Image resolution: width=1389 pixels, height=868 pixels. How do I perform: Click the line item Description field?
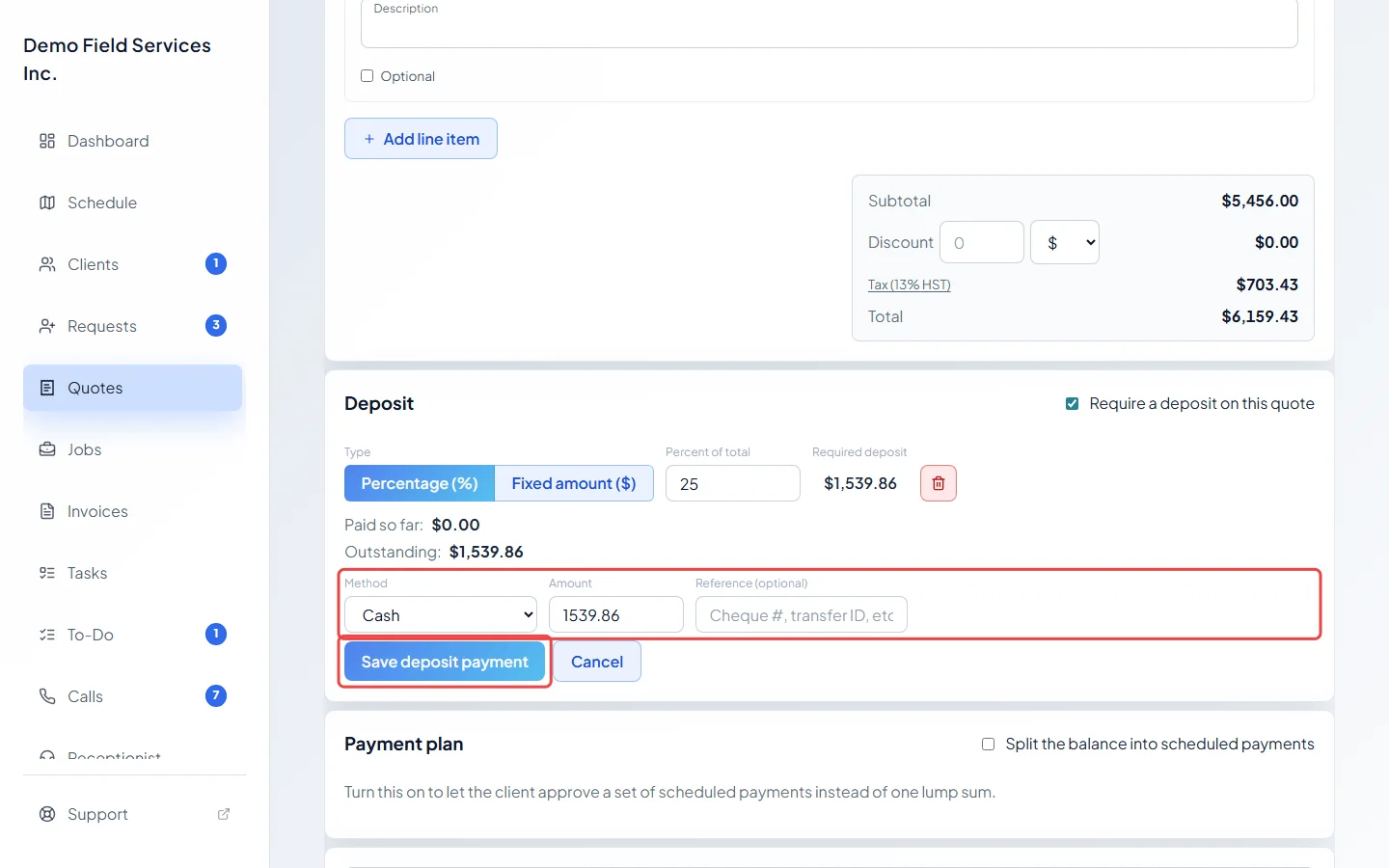[x=830, y=23]
